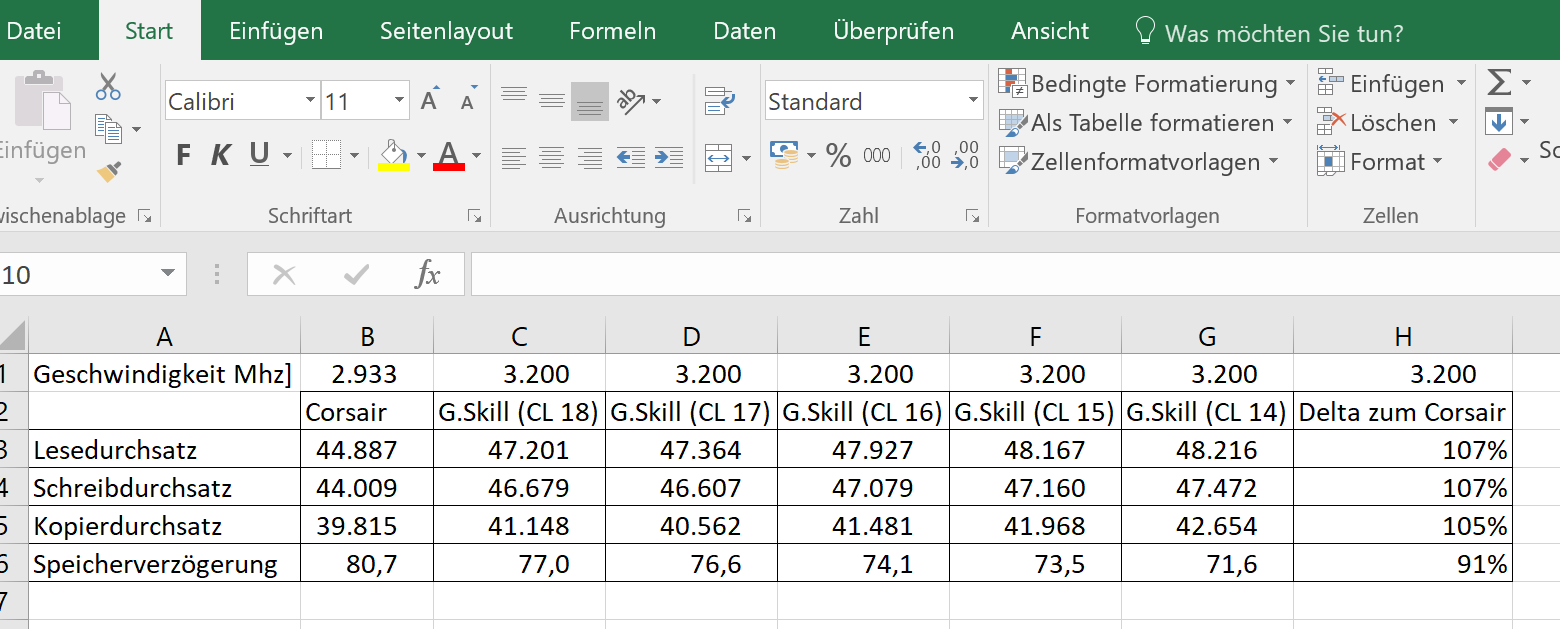
Task: Open Bedingte Formatierung menu
Action: (1147, 84)
